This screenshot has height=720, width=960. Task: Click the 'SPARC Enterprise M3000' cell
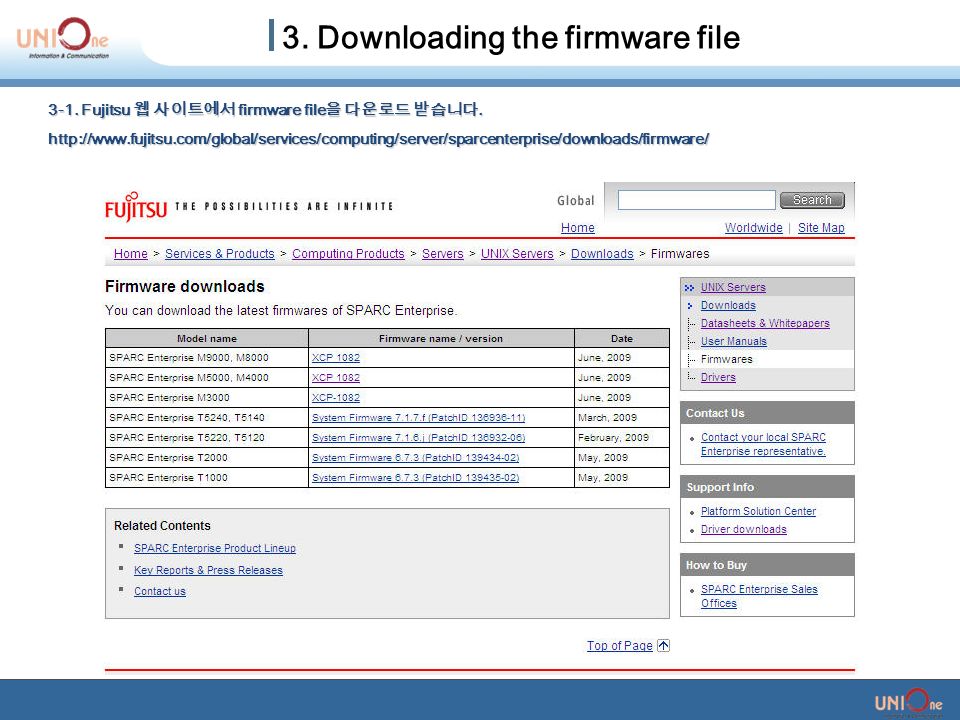(x=207, y=397)
